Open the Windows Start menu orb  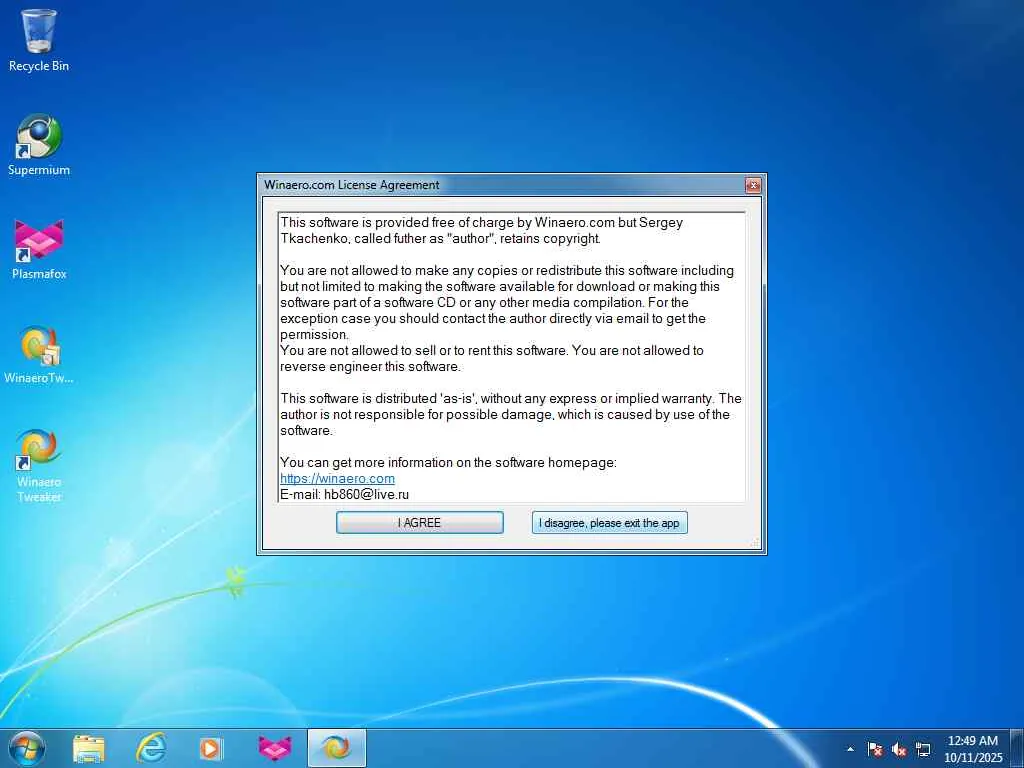pyautogui.click(x=27, y=748)
